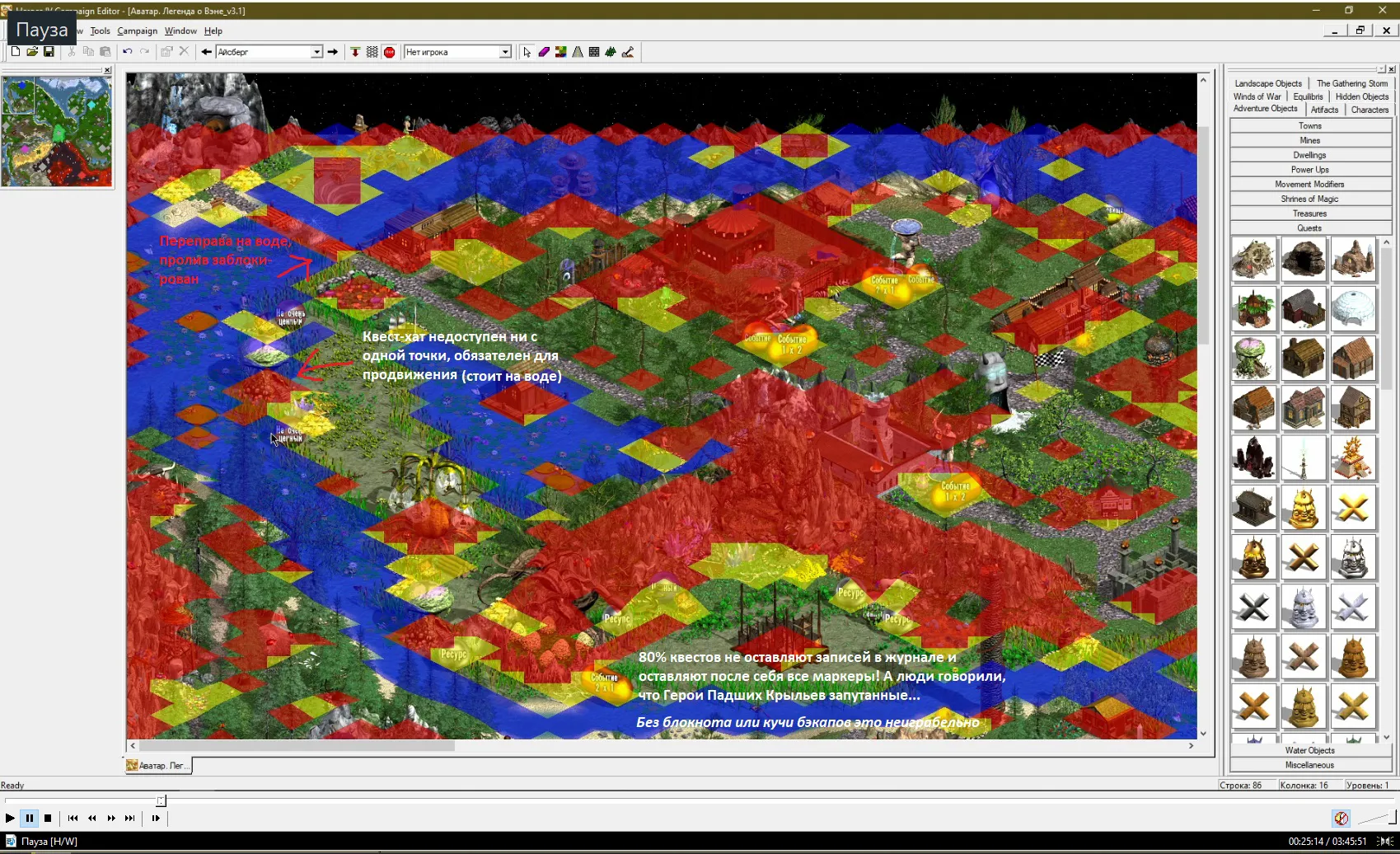Screen dimensions: 1400x854
Task: Stop the video playback
Action: (x=48, y=819)
